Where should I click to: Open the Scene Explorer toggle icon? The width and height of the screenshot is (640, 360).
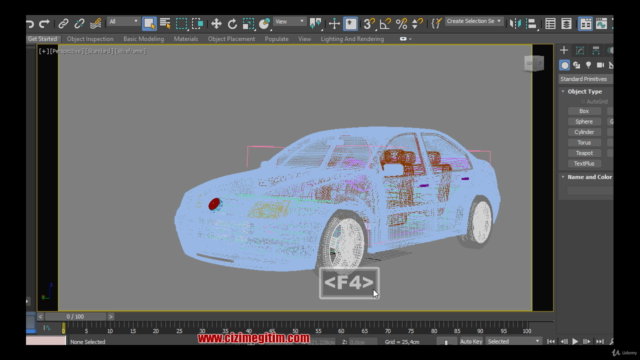[x=550, y=24]
